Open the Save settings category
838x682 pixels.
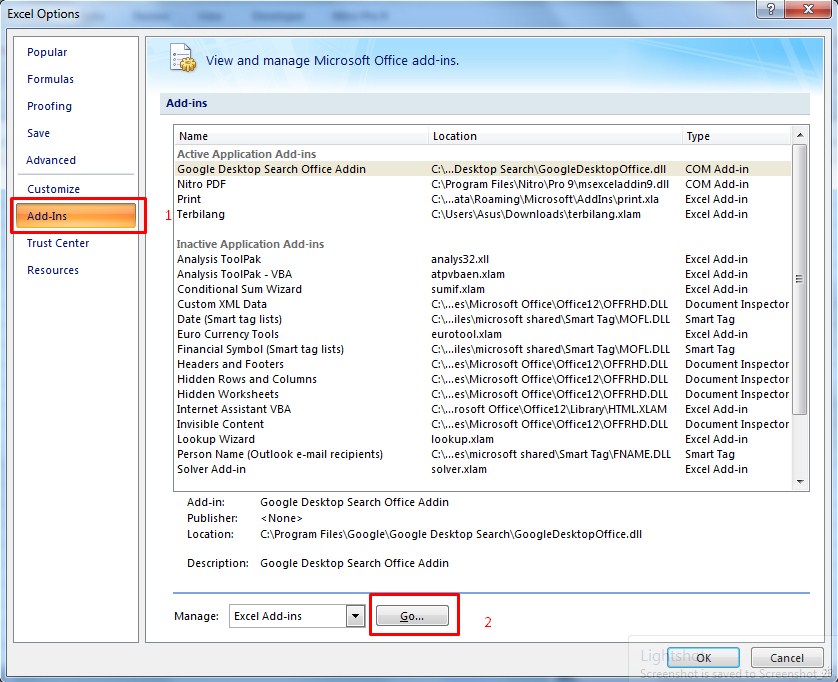[x=37, y=133]
